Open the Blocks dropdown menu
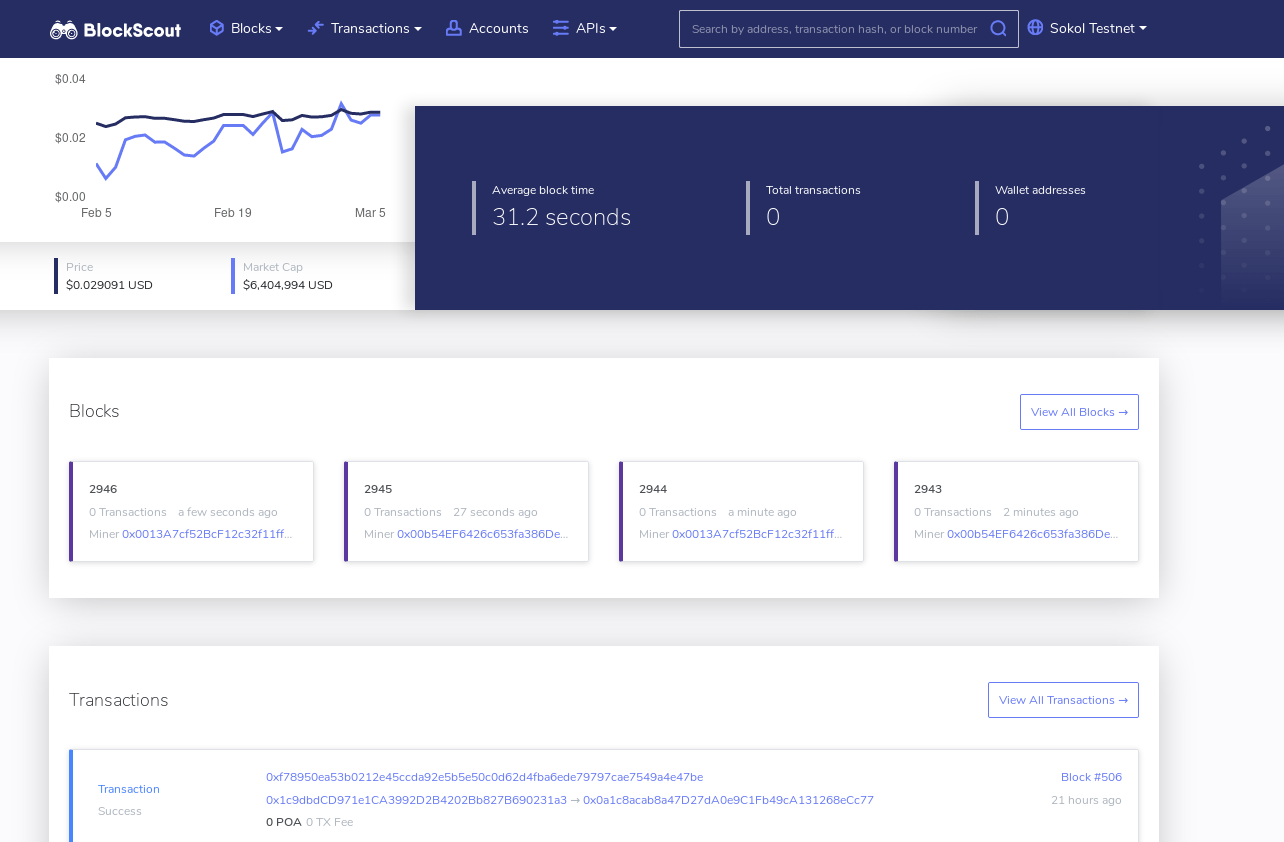 [x=246, y=28]
